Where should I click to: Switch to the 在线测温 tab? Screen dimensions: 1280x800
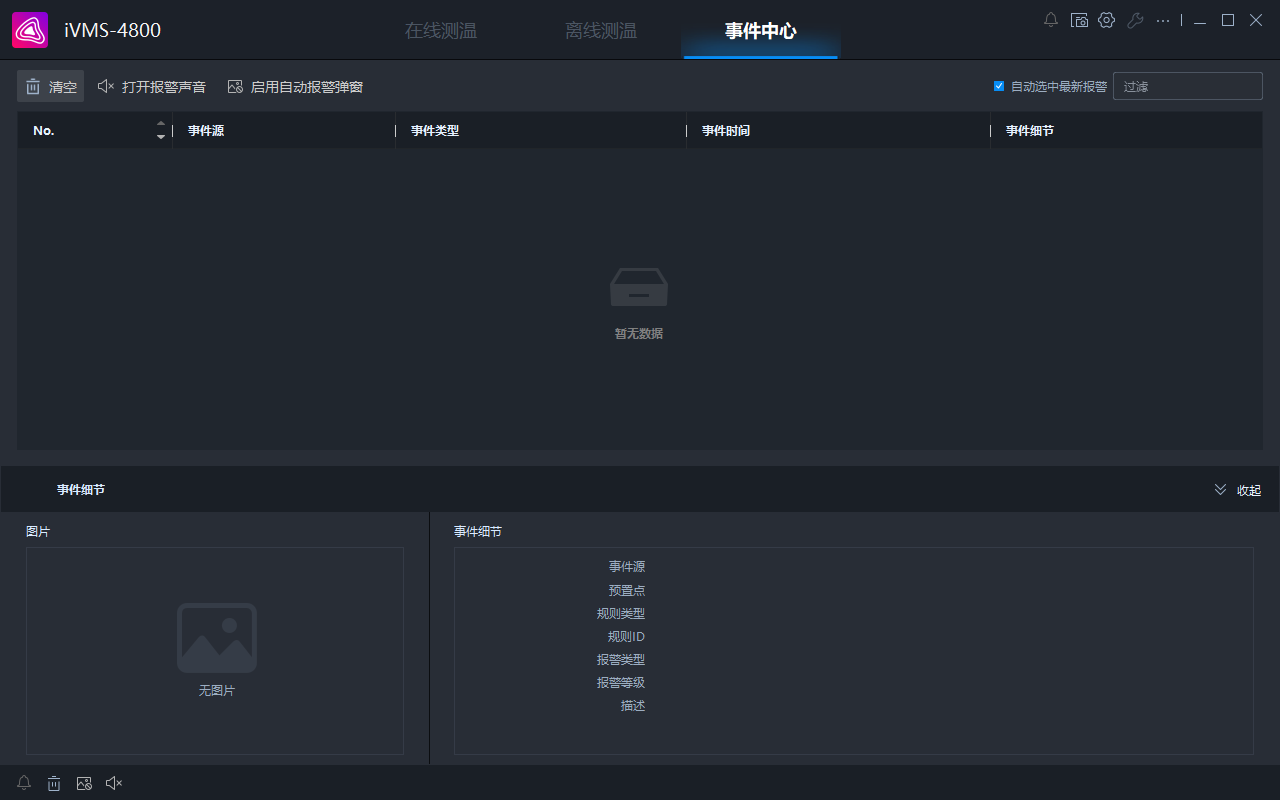point(441,31)
